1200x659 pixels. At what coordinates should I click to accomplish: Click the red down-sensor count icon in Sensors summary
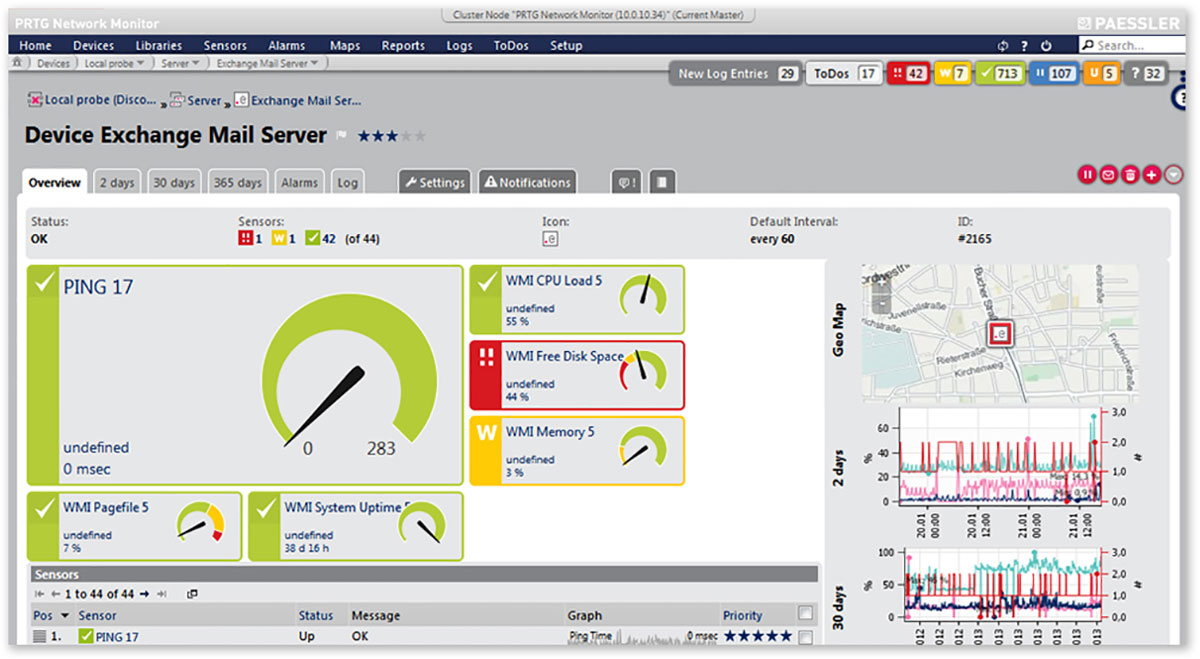[x=245, y=239]
